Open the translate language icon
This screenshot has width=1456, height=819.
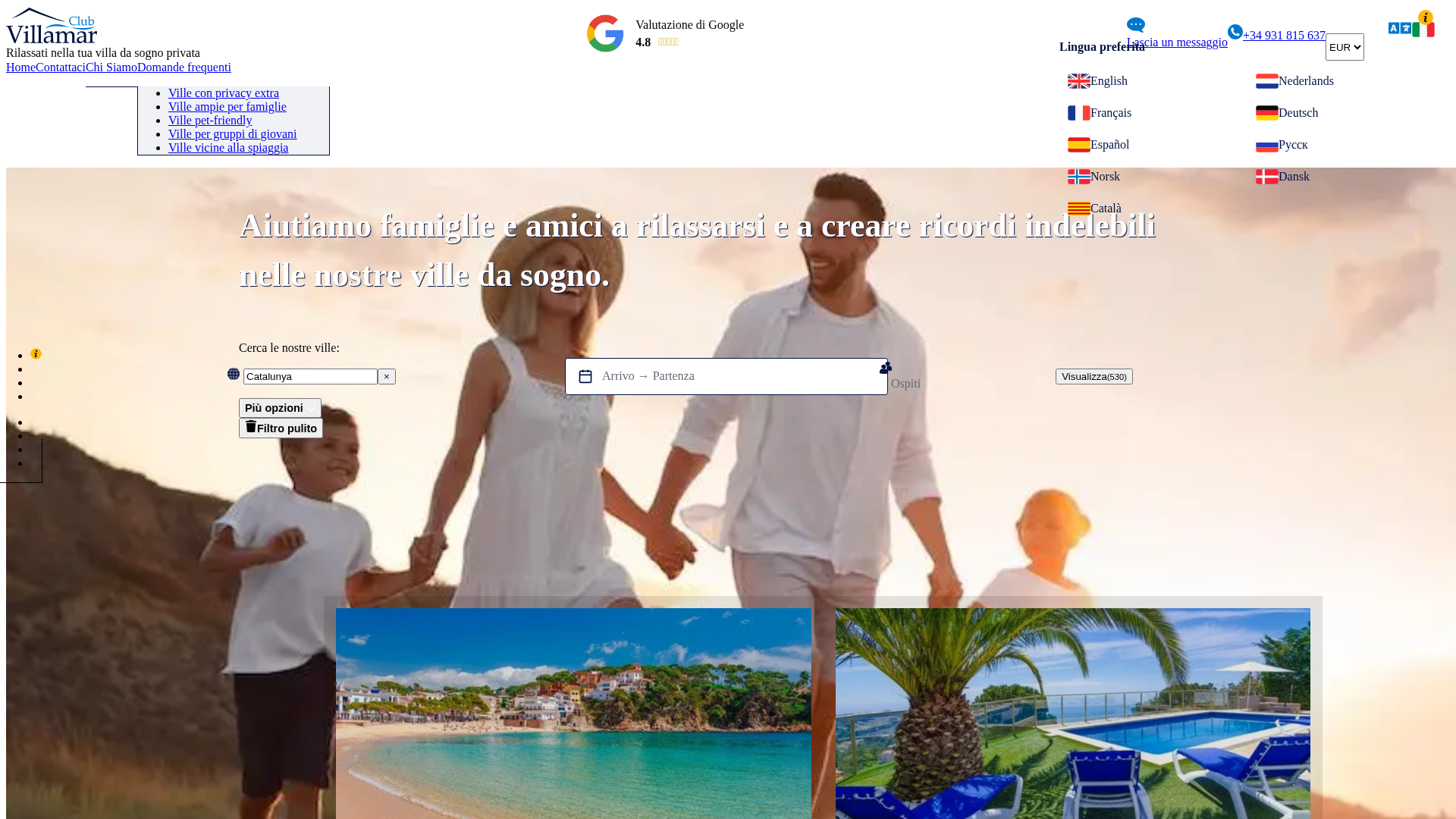1400,28
